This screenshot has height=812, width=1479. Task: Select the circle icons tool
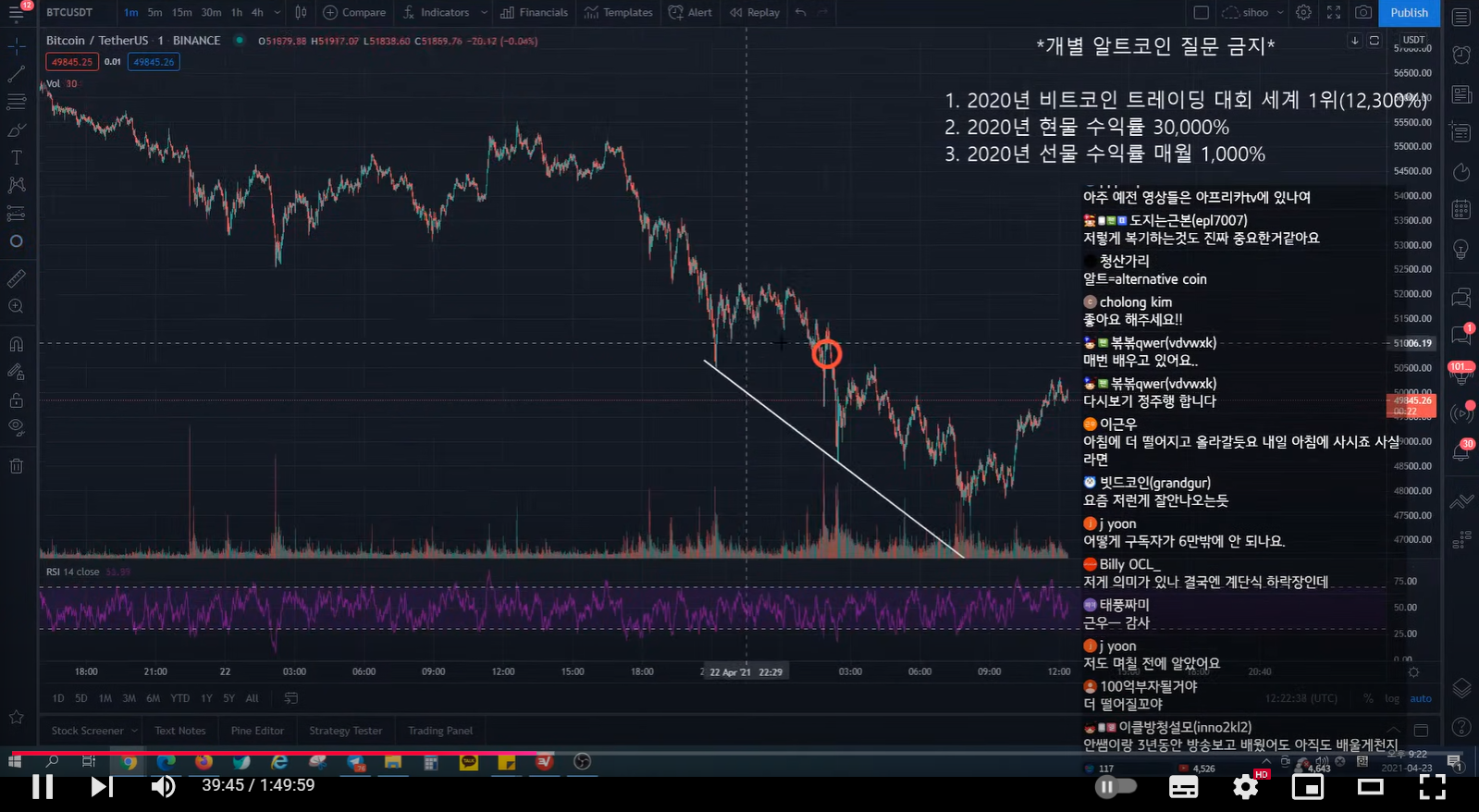(17, 241)
